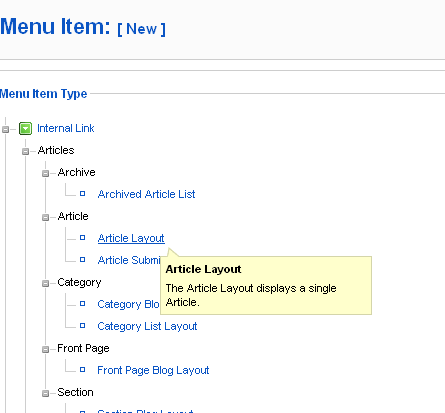
Task: Collapse the Archive node
Action: 45,173
